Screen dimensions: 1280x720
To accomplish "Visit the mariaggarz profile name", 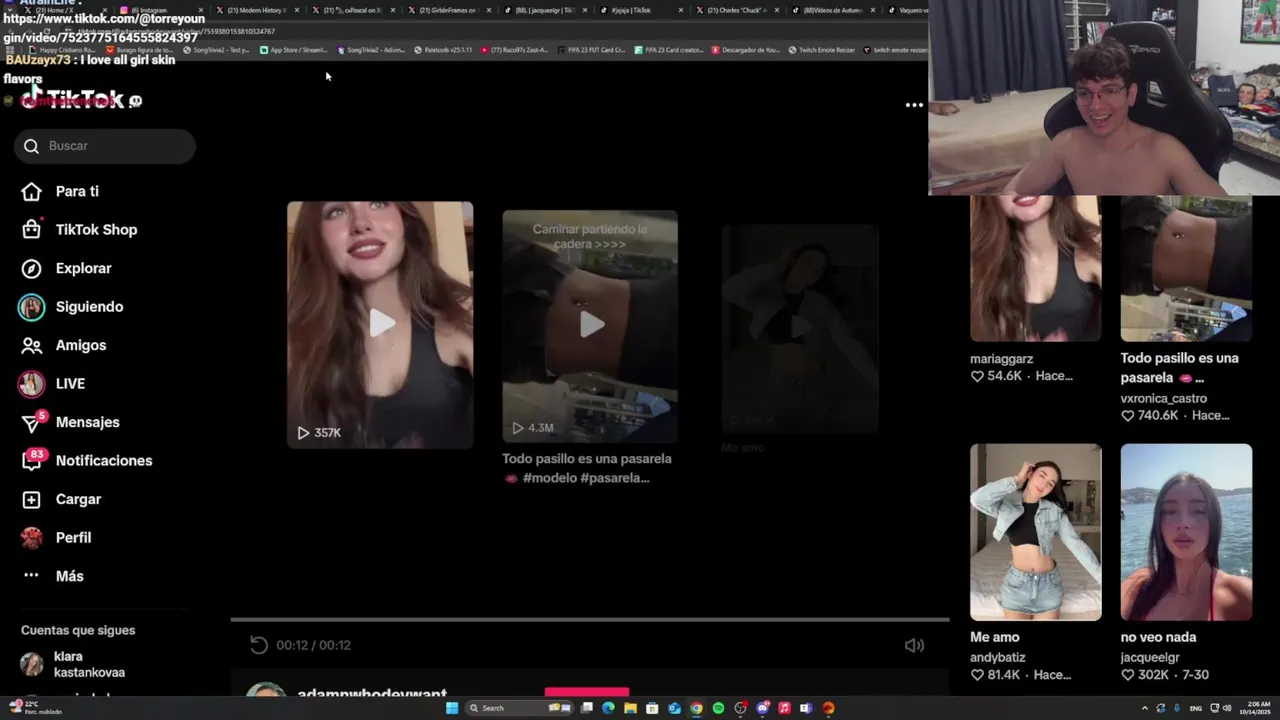I will coord(1001,359).
